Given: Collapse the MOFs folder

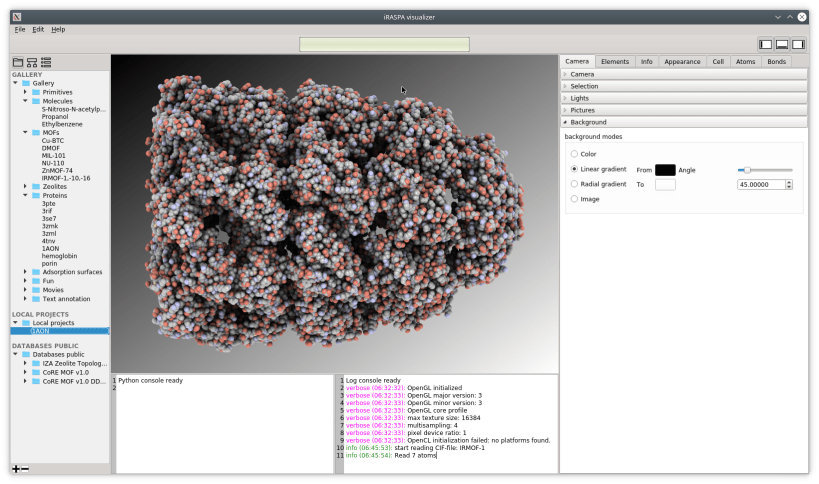Looking at the screenshot, I should [x=25, y=133].
